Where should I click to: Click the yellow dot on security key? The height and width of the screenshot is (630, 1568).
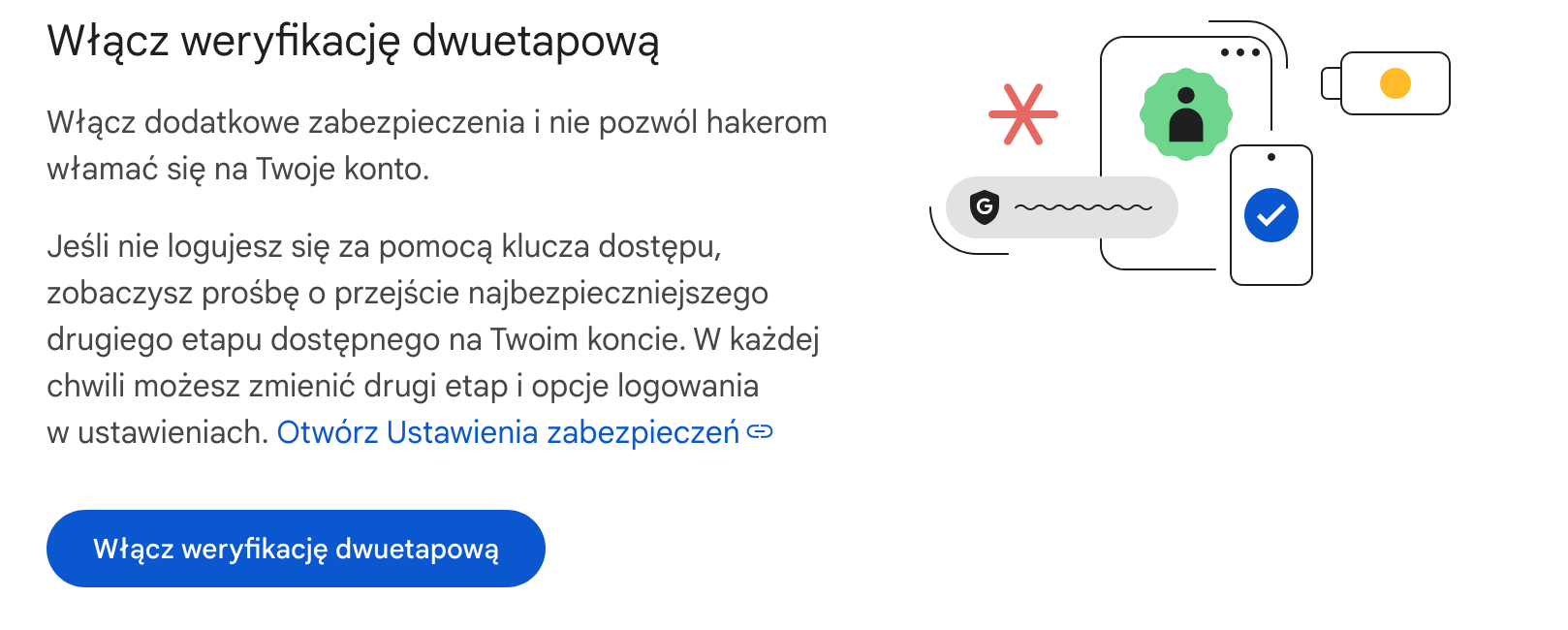(x=1395, y=83)
